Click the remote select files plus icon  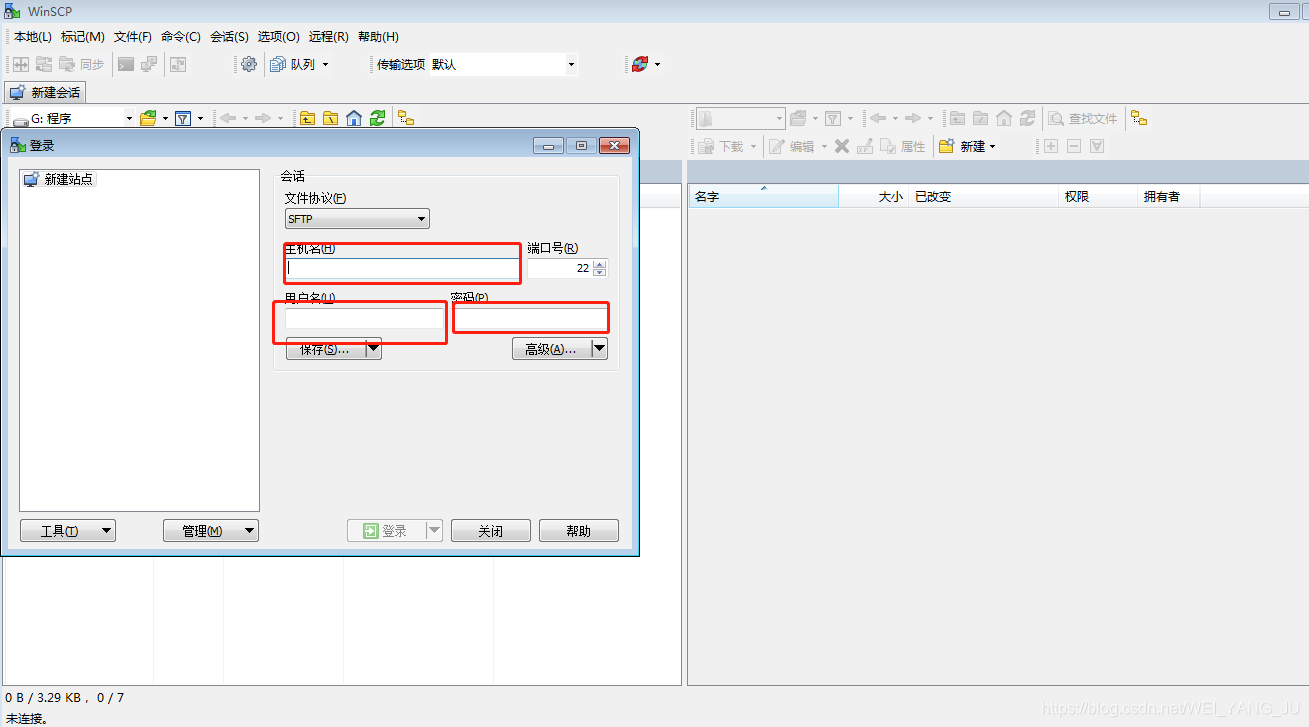(1051, 146)
